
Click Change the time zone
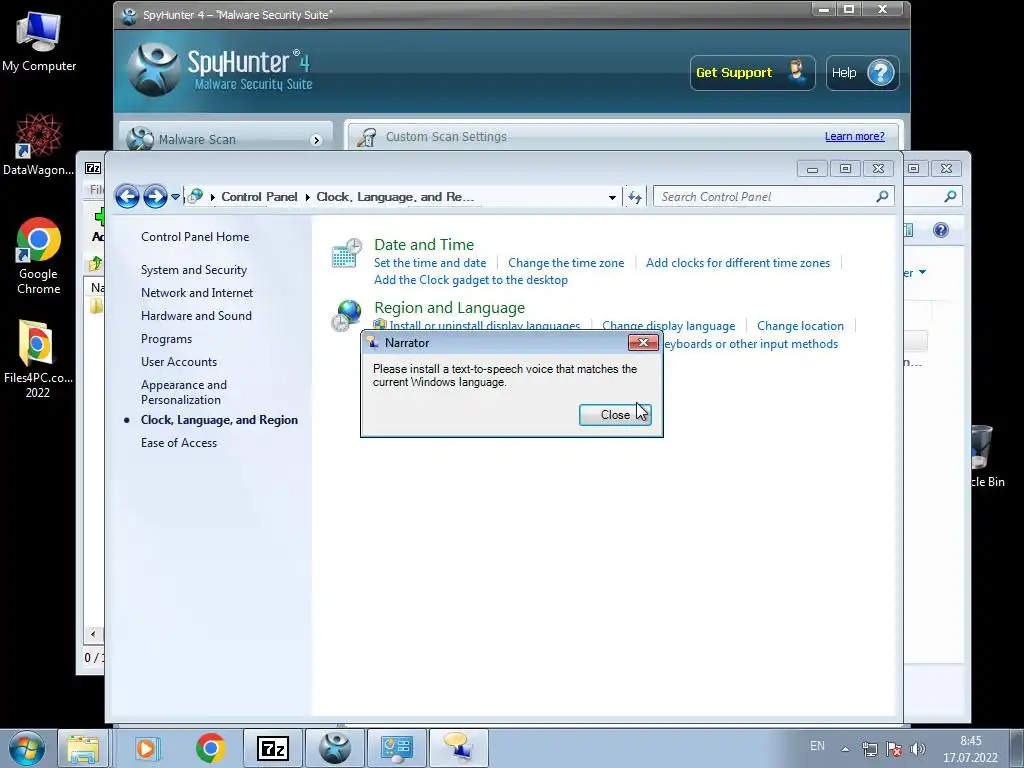tap(566, 263)
